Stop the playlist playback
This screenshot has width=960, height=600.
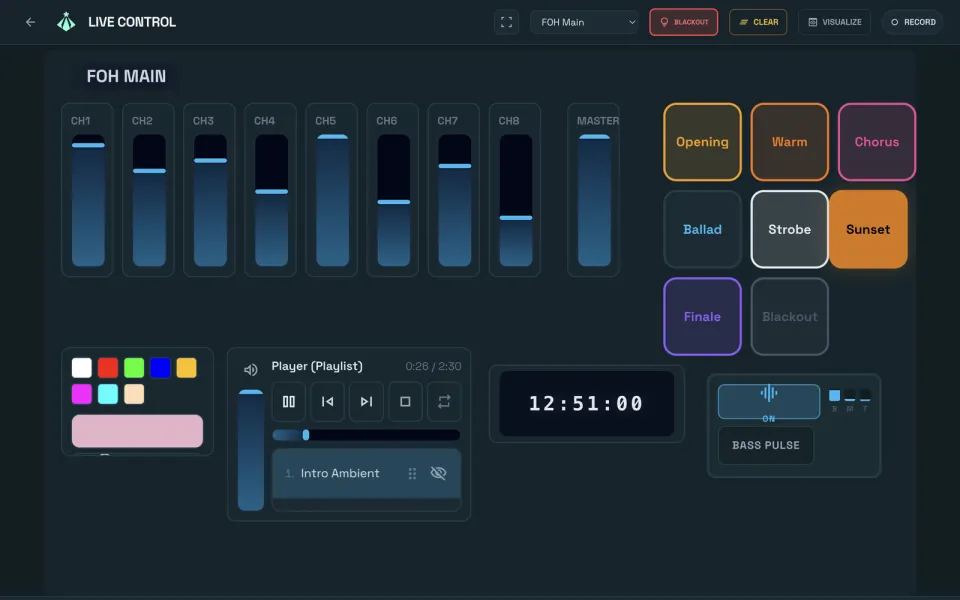405,402
